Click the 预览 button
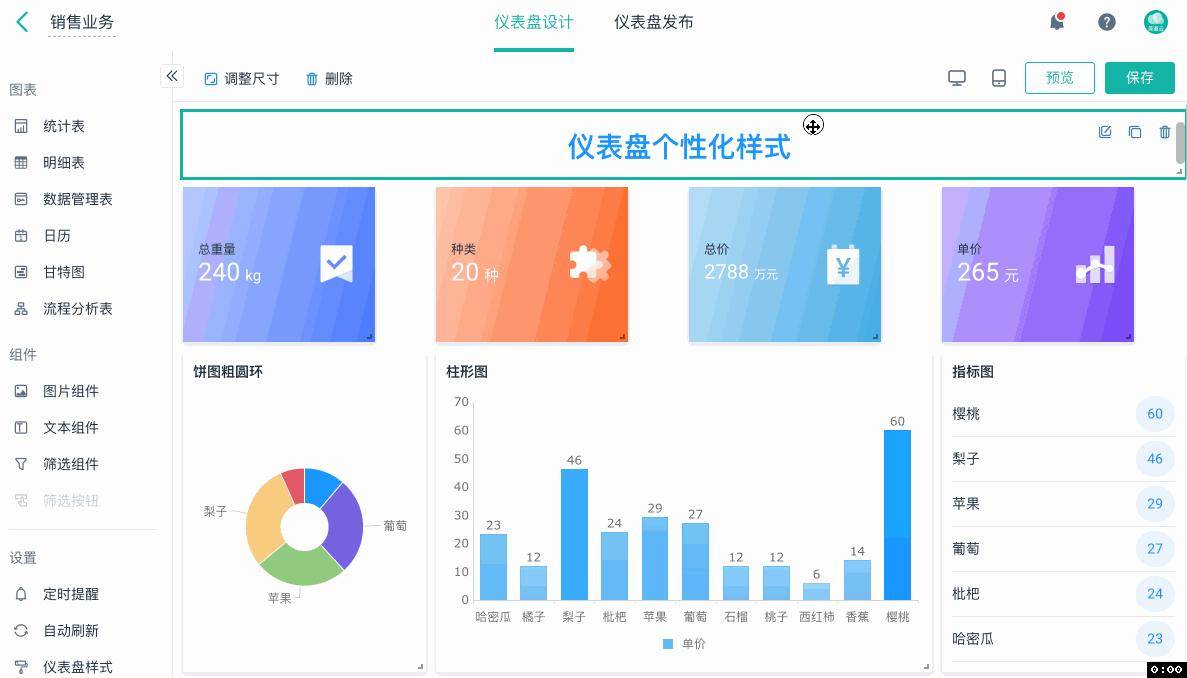1187x678 pixels. pyautogui.click(x=1059, y=78)
